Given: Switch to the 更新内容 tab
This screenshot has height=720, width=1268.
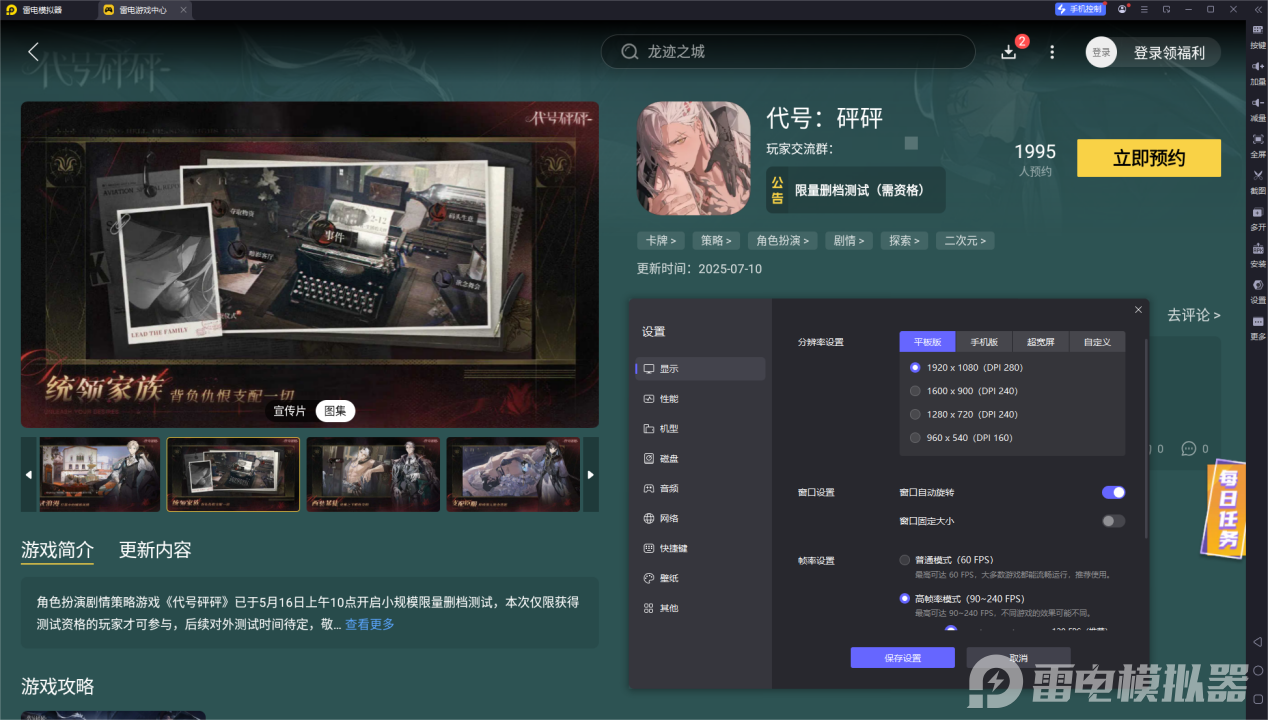Looking at the screenshot, I should (x=154, y=550).
